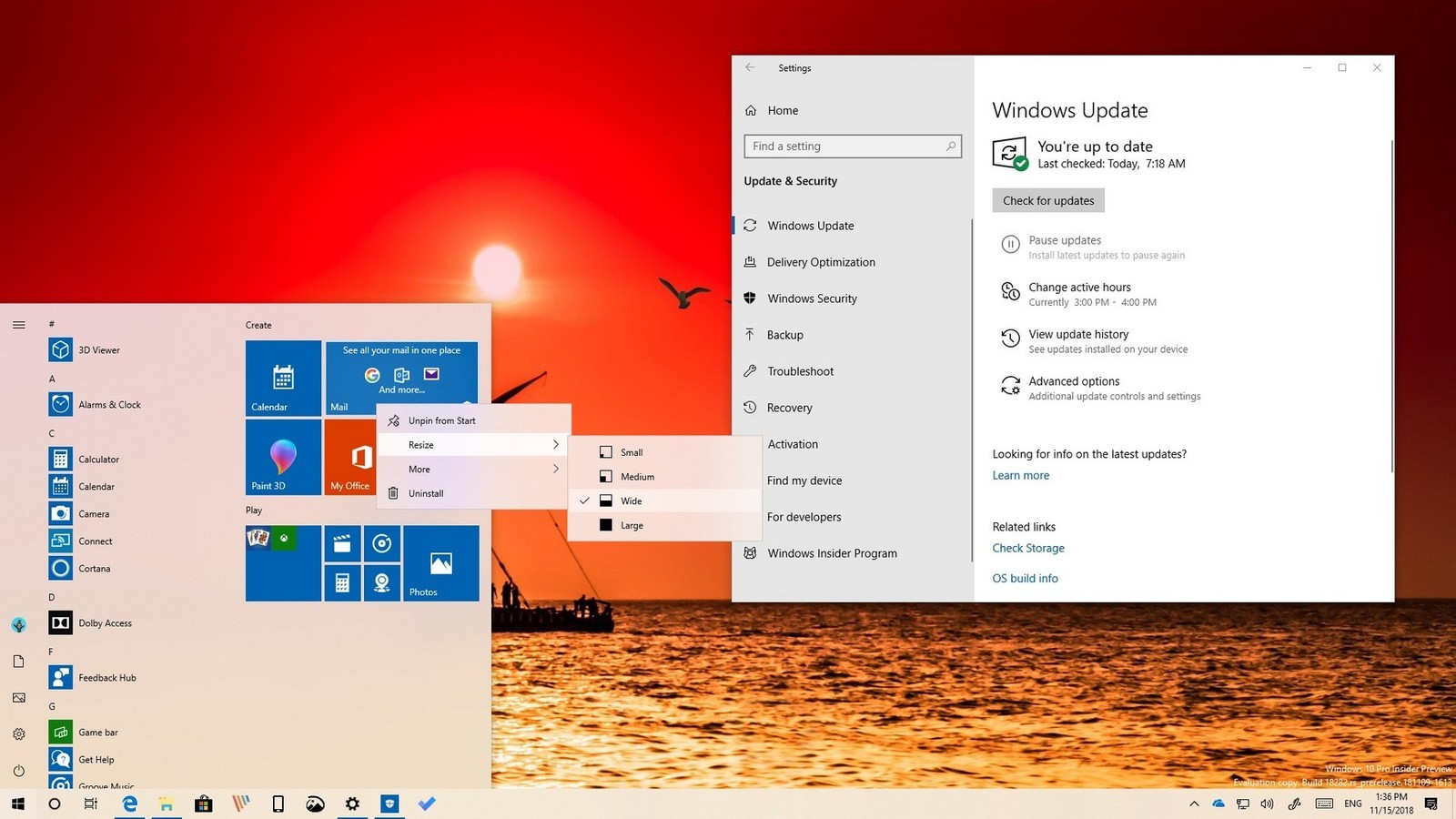
Task: Show hidden system tray icons
Action: click(1194, 804)
